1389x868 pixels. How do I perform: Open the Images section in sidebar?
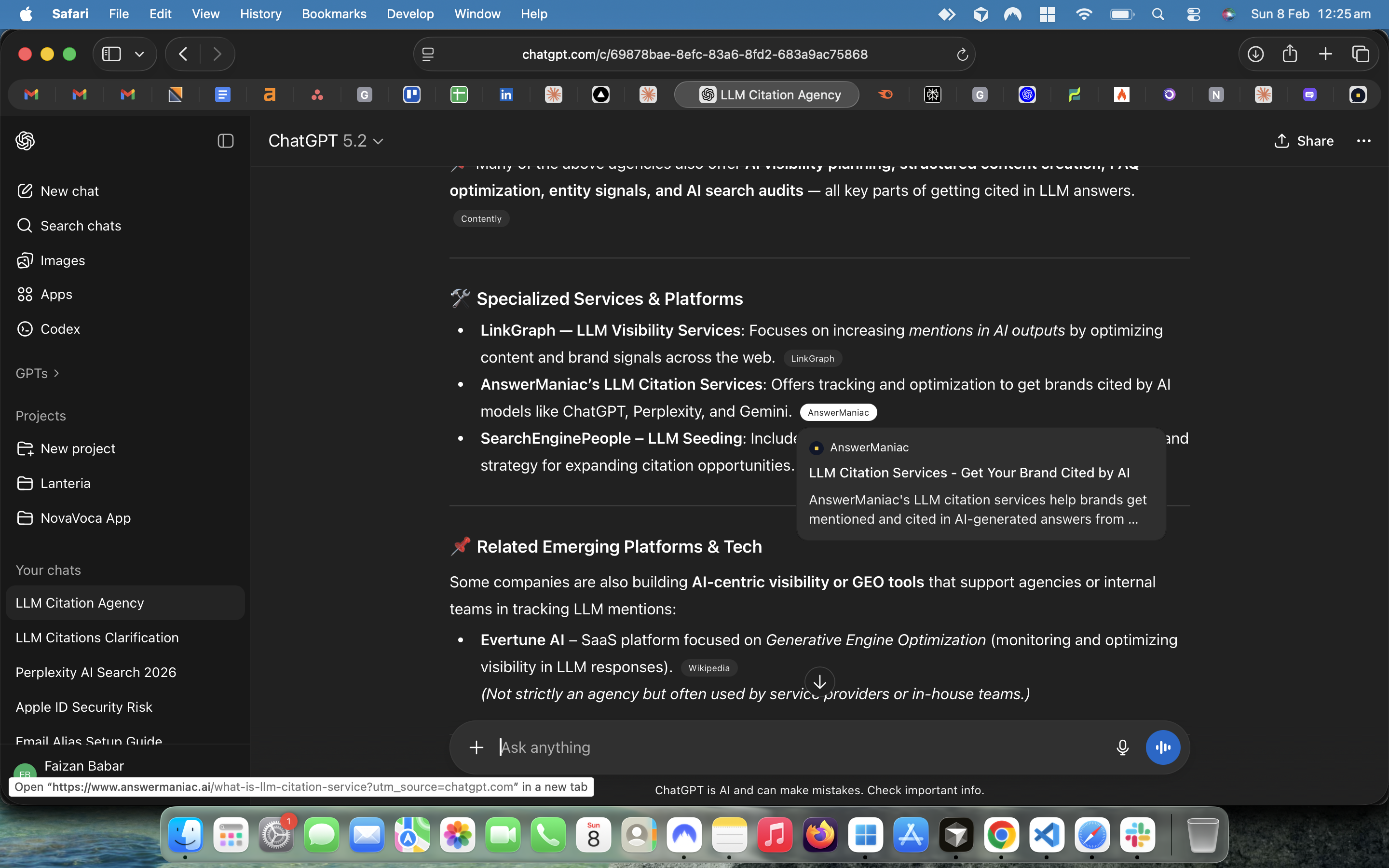click(x=62, y=260)
